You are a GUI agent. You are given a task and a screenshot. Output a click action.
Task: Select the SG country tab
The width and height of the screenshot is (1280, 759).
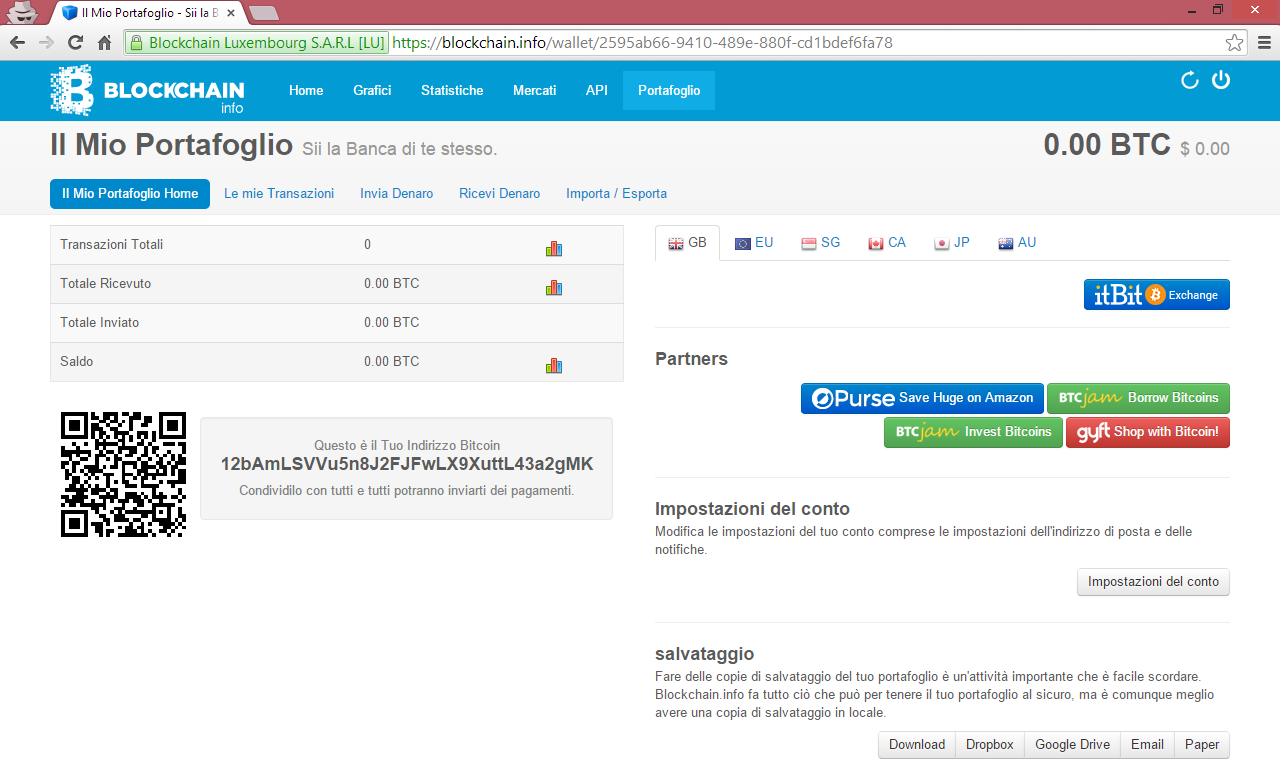tap(821, 243)
